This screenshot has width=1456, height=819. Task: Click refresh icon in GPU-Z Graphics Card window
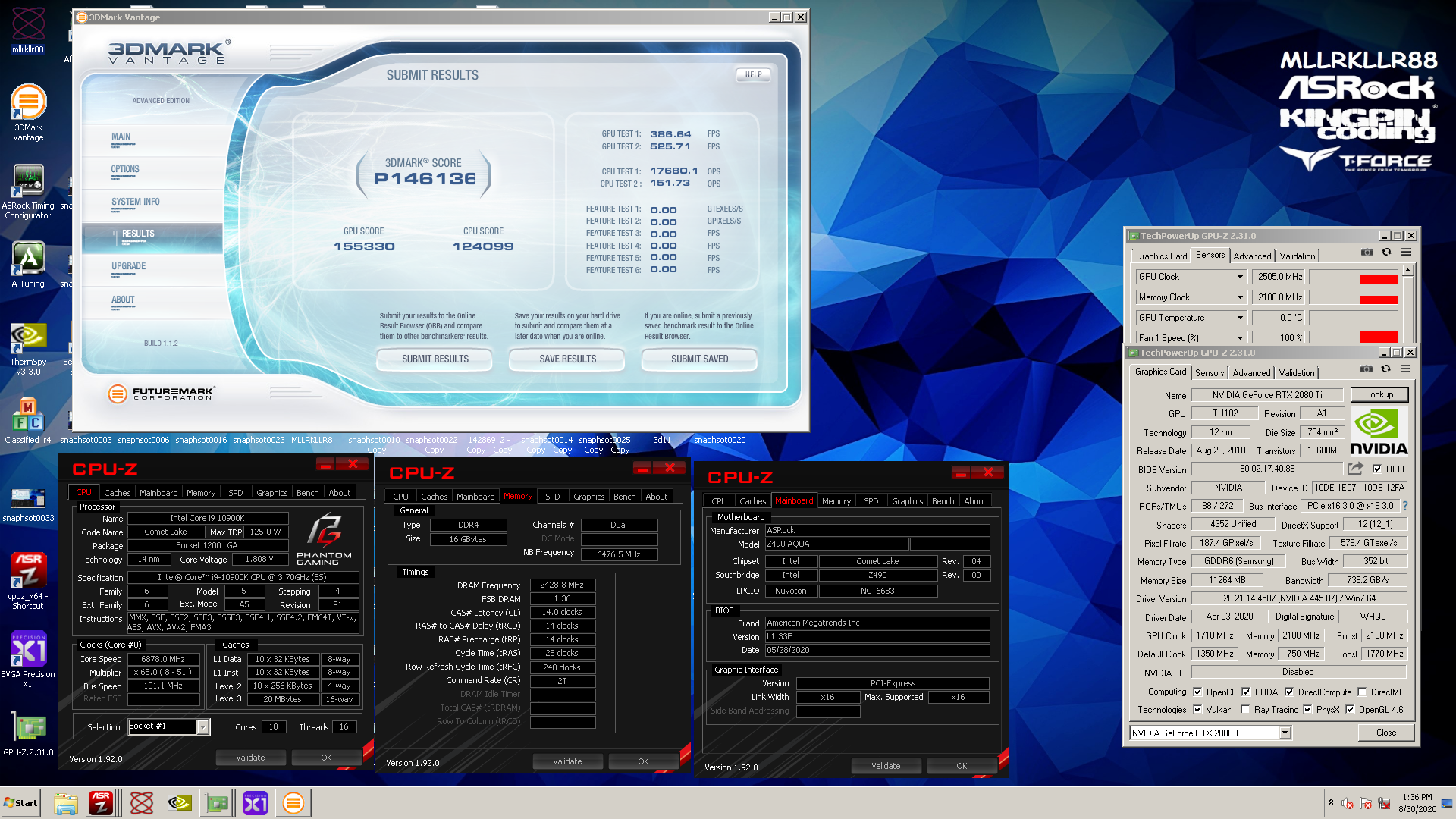click(1385, 369)
